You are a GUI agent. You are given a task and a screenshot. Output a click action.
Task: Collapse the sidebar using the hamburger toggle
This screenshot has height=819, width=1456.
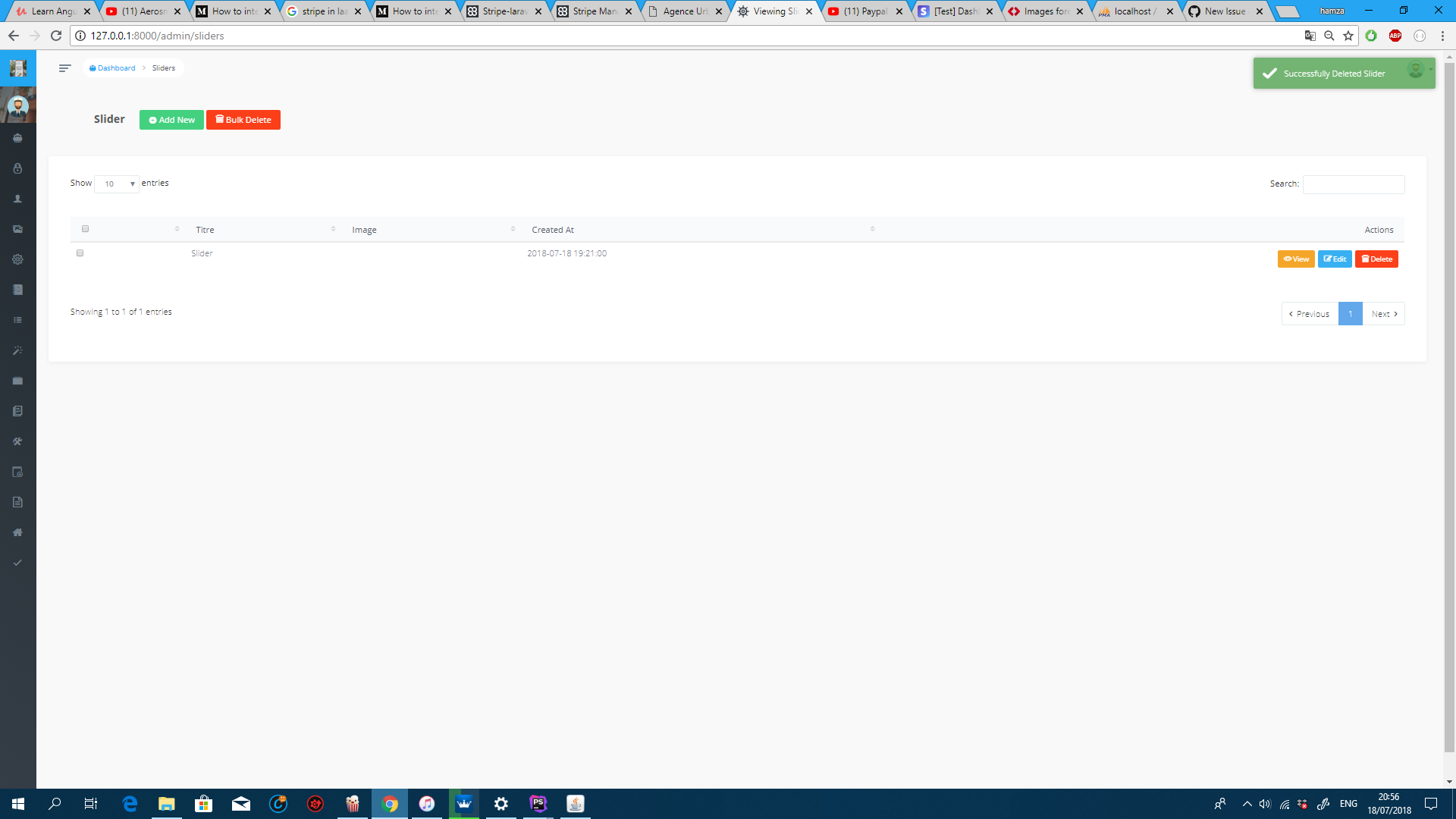64,67
